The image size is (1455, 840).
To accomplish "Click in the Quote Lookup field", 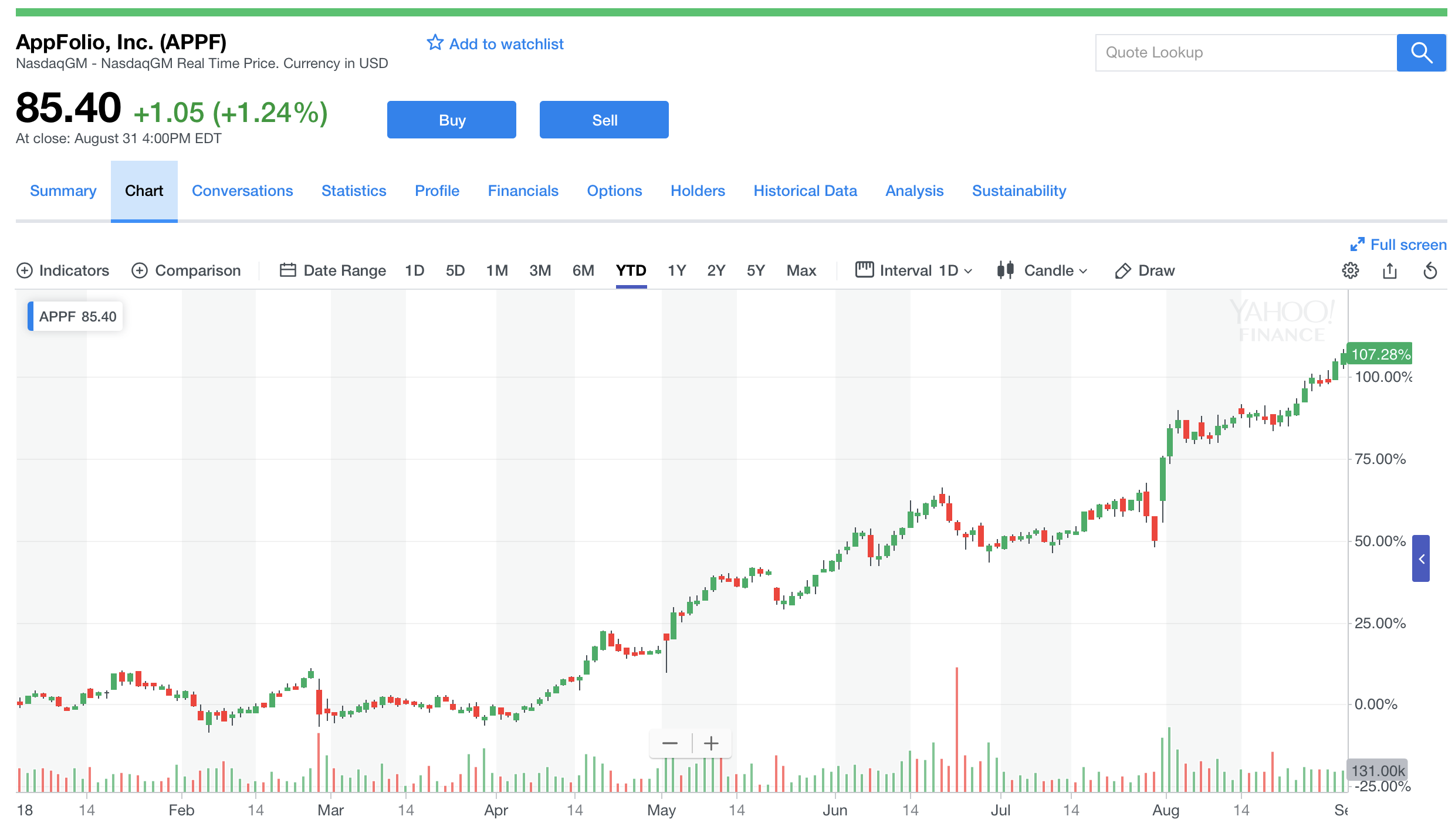I will (x=1246, y=53).
